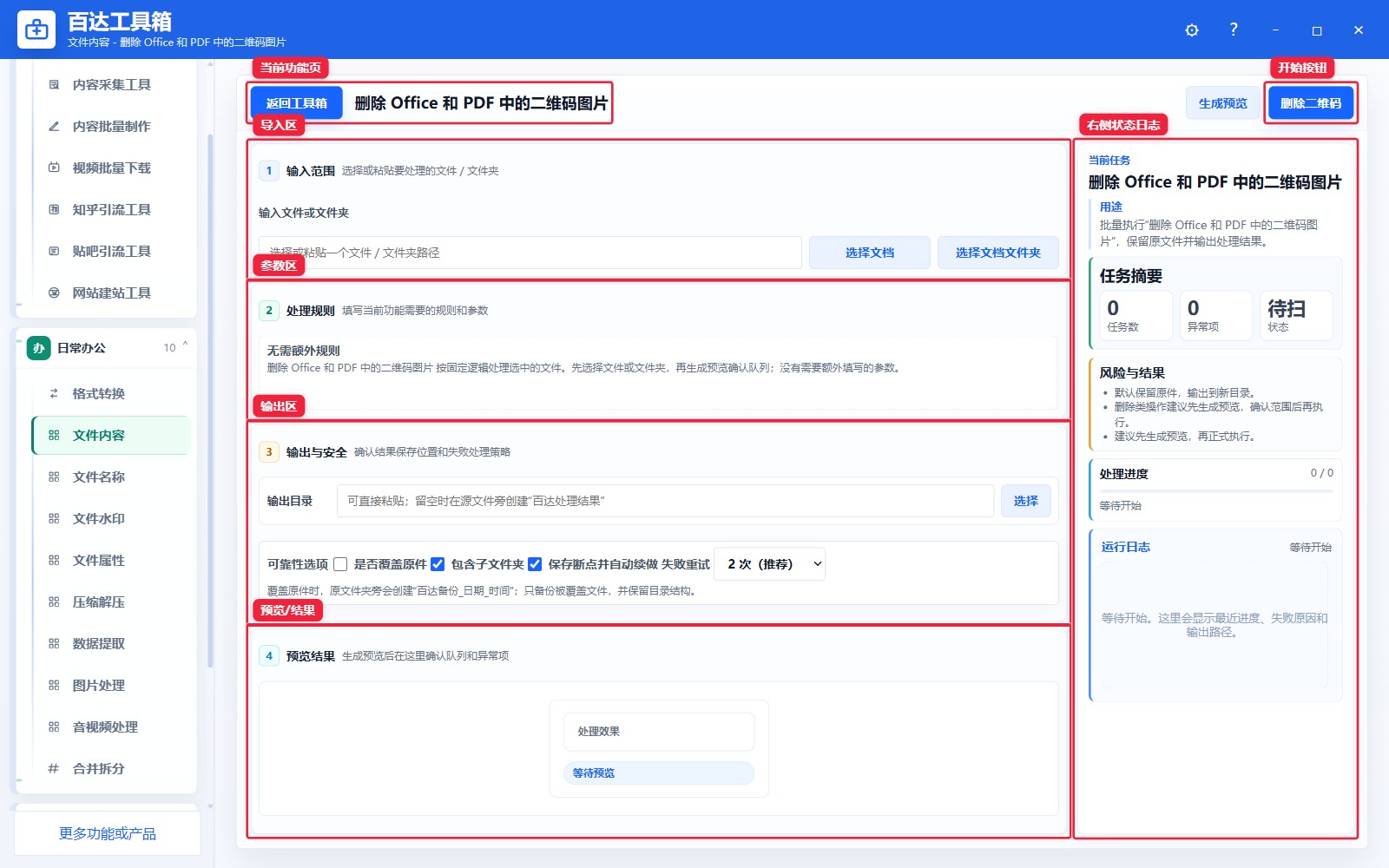Click the 贴吧引流工具 icon
Screen dimensions: 1389x868
click(x=54, y=251)
